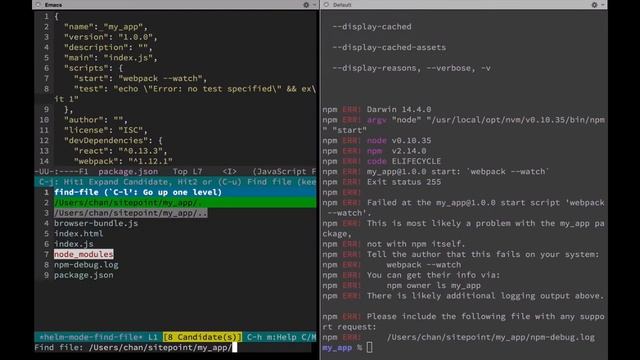This screenshot has width=640, height=360.
Task: Select package.json candidate in helm list
Action: (84, 275)
